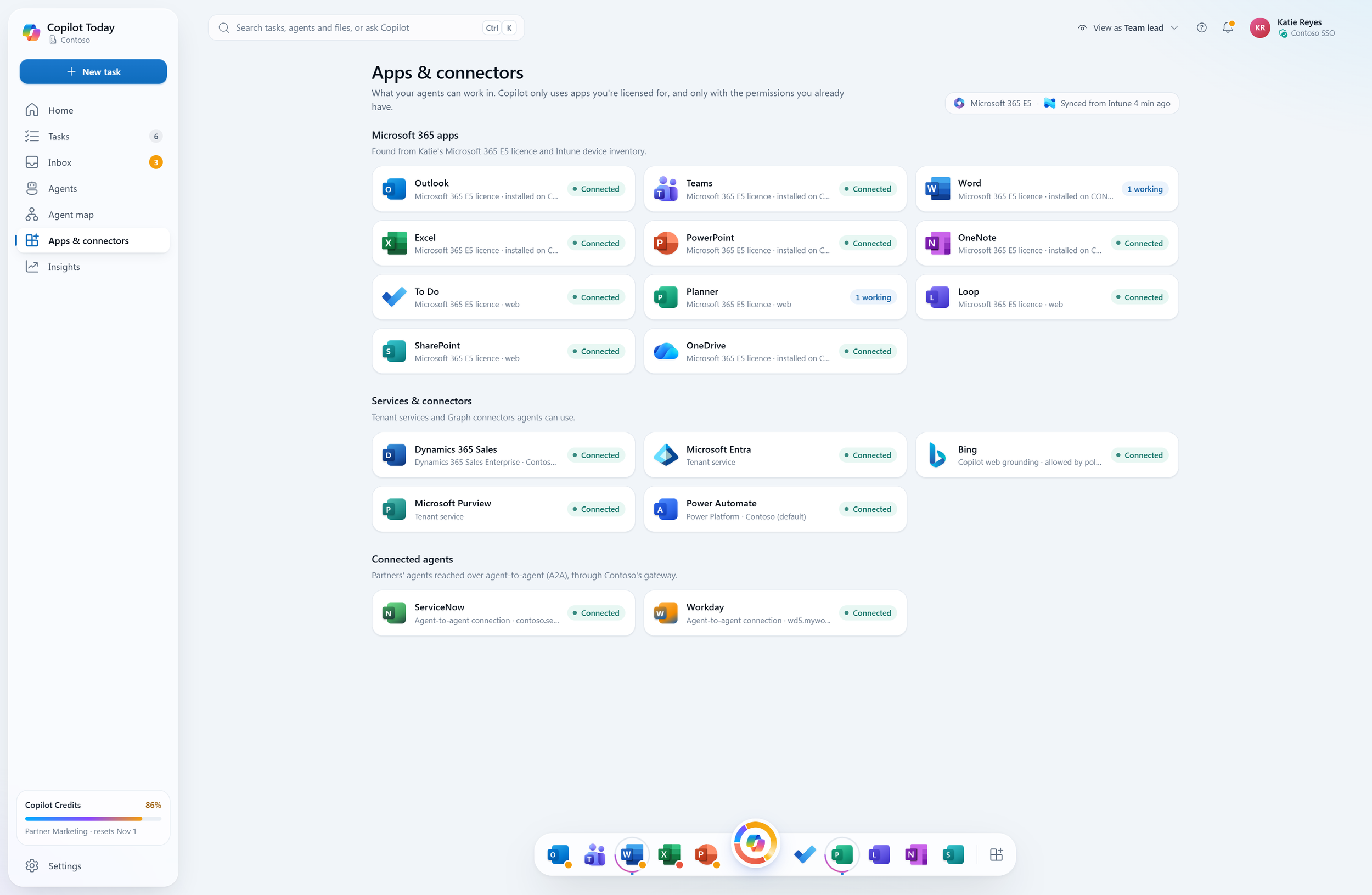Open SharePoint icon in the dock
The image size is (1372, 895).
pos(953,854)
